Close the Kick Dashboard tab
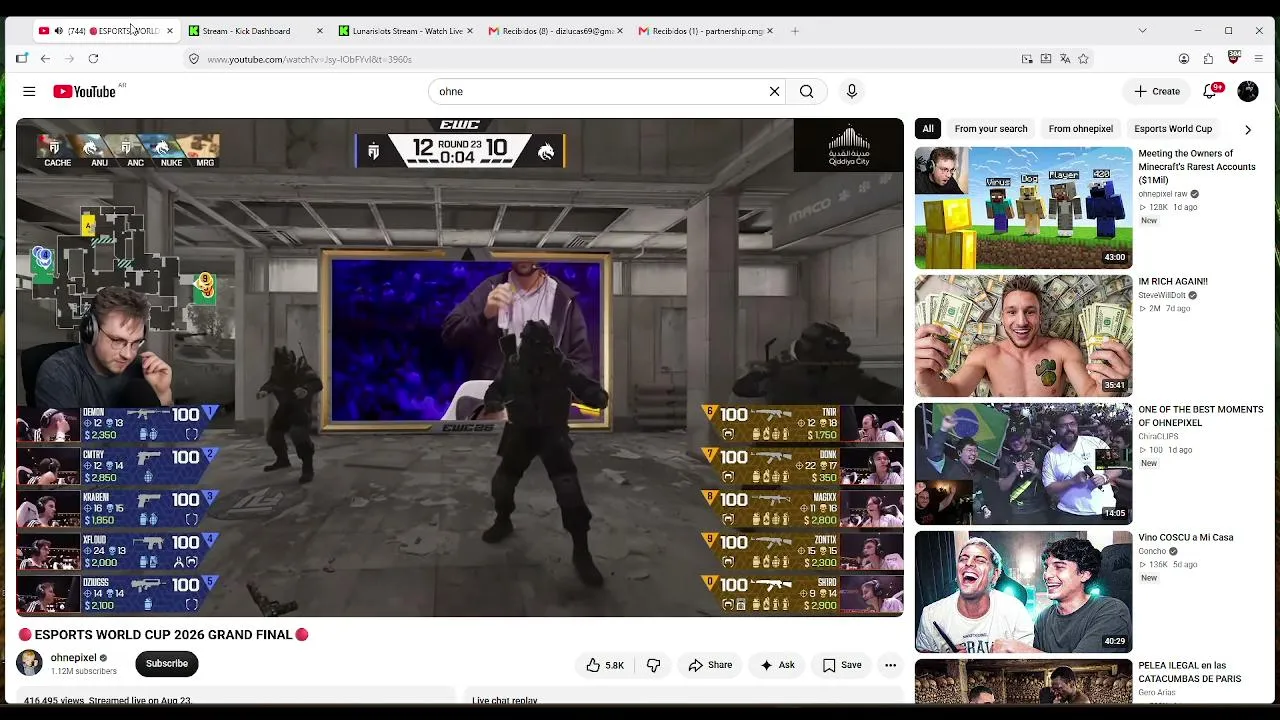 click(x=320, y=31)
